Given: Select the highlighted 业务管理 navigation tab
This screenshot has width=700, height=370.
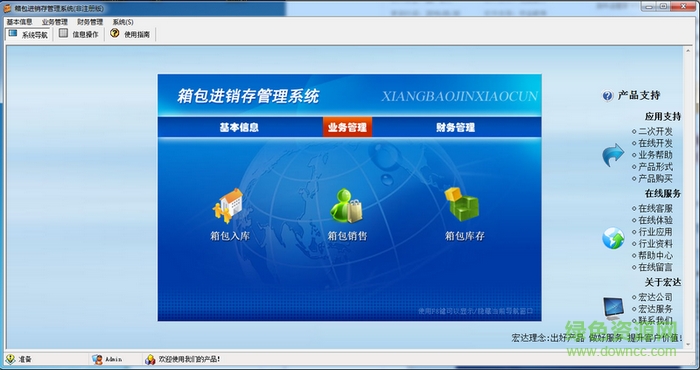Looking at the screenshot, I should click(347, 128).
